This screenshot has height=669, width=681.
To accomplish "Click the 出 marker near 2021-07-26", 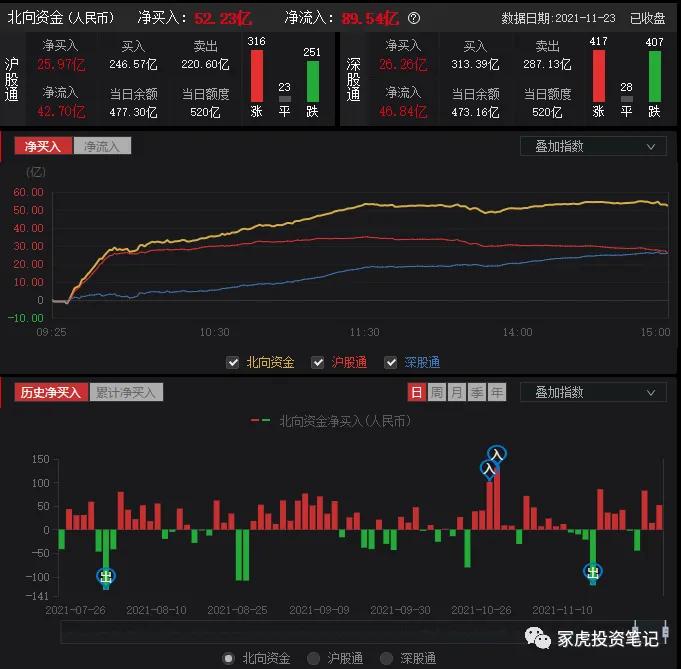I will (106, 576).
